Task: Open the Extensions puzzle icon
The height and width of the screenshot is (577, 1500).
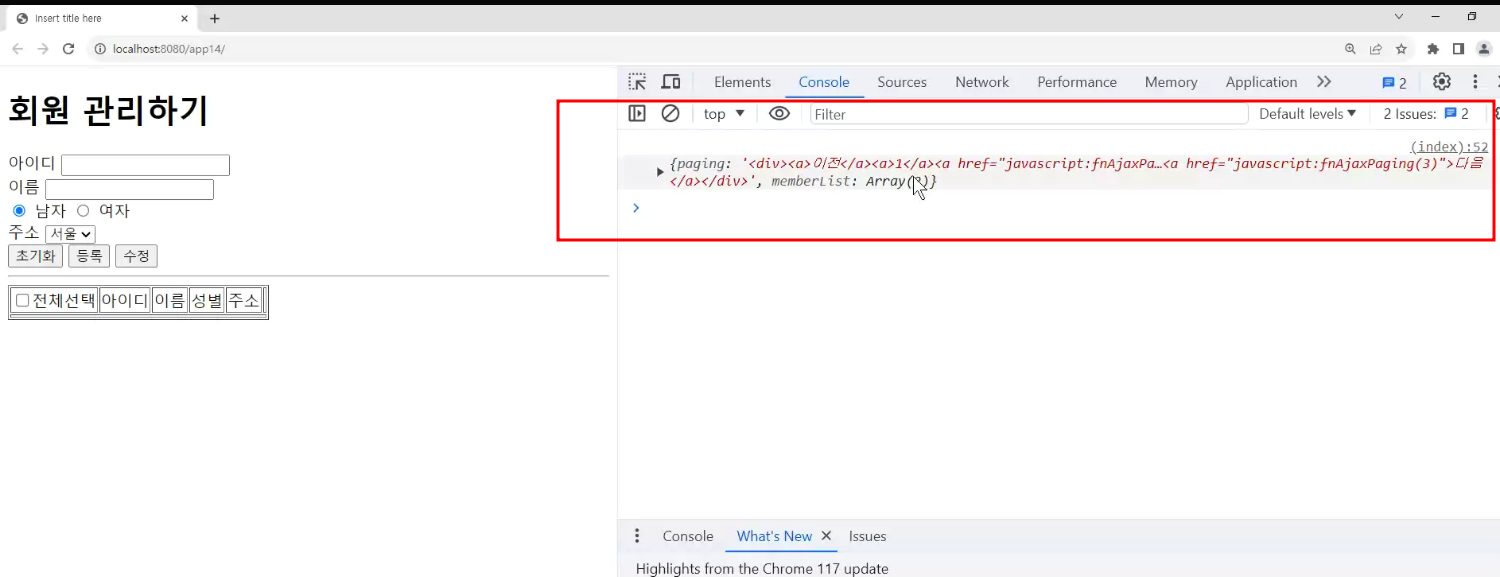Action: coord(1433,49)
